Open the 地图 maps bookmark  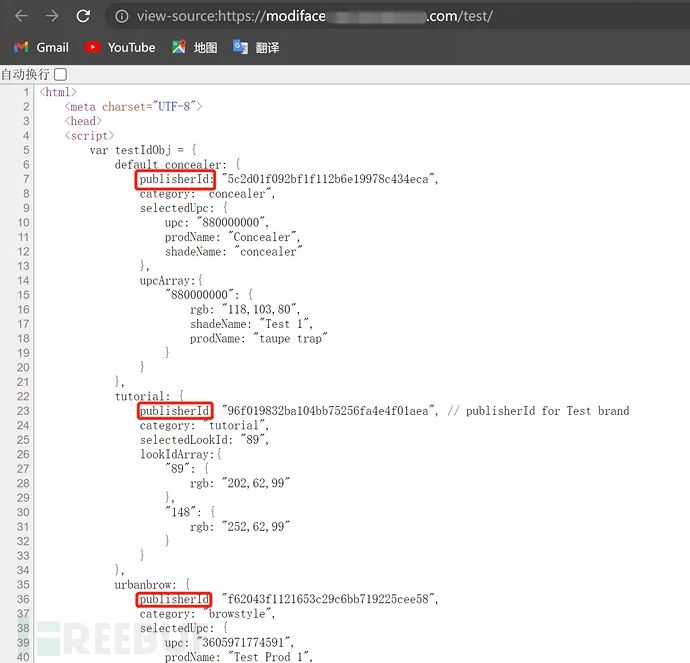(195, 48)
